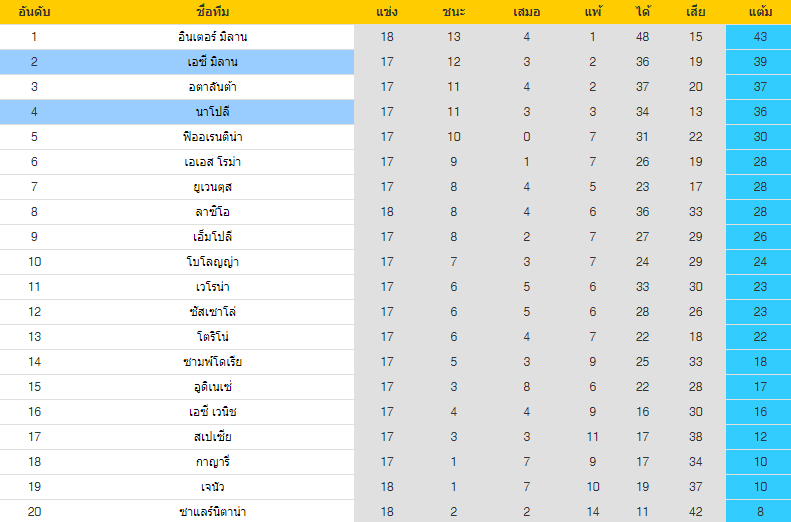Viewport: 791px width, 522px height.
Task: Click team name ยูเวนตุส
Action: pos(211,187)
